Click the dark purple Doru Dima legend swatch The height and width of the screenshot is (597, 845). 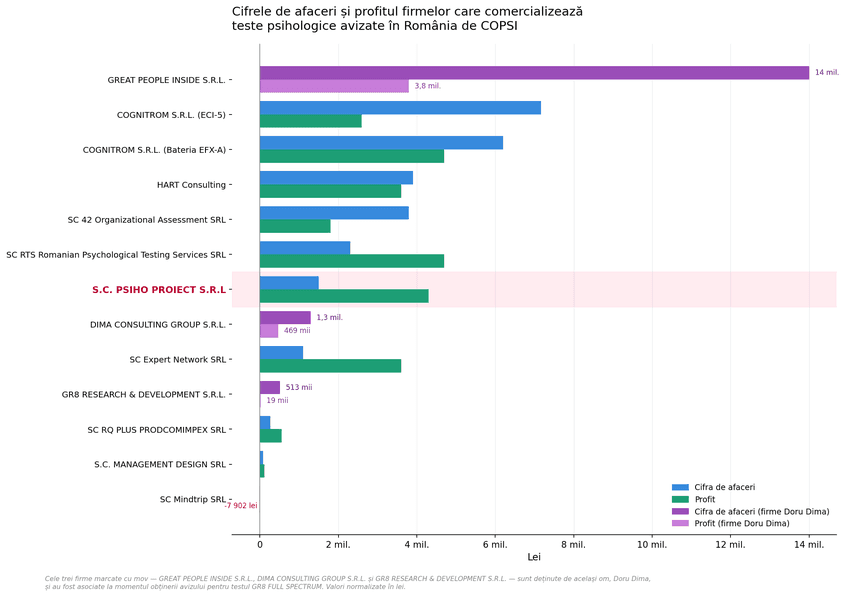click(x=680, y=511)
